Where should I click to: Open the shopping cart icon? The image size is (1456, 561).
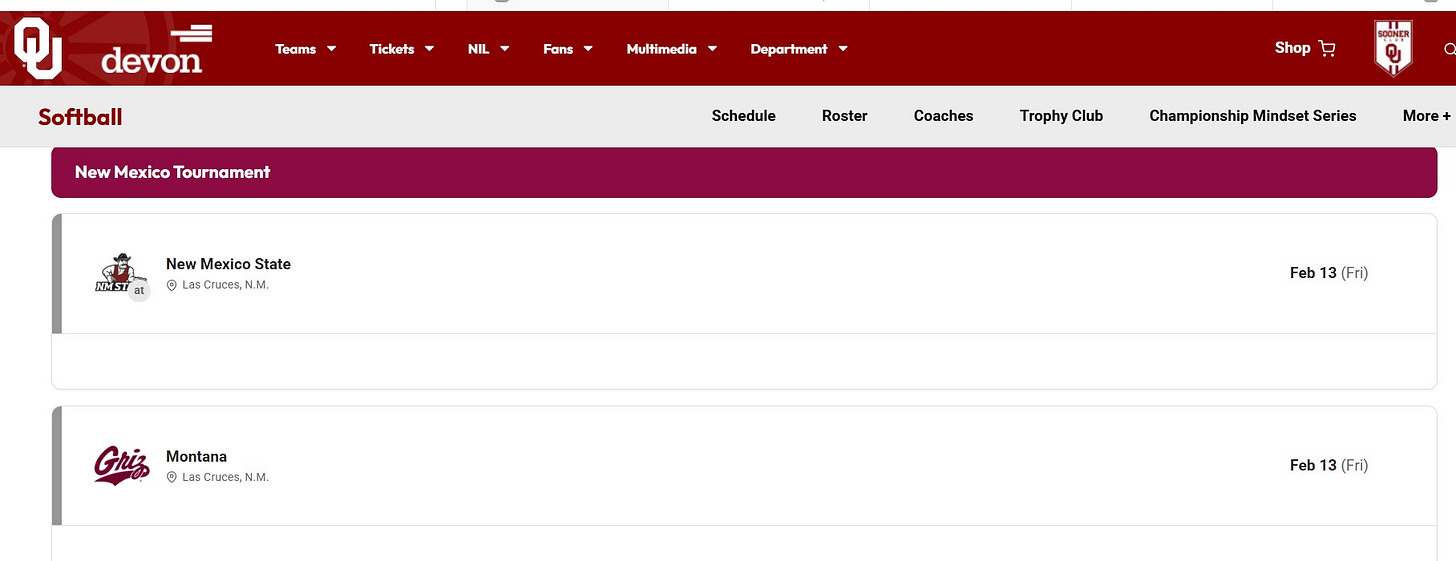[x=1327, y=48]
